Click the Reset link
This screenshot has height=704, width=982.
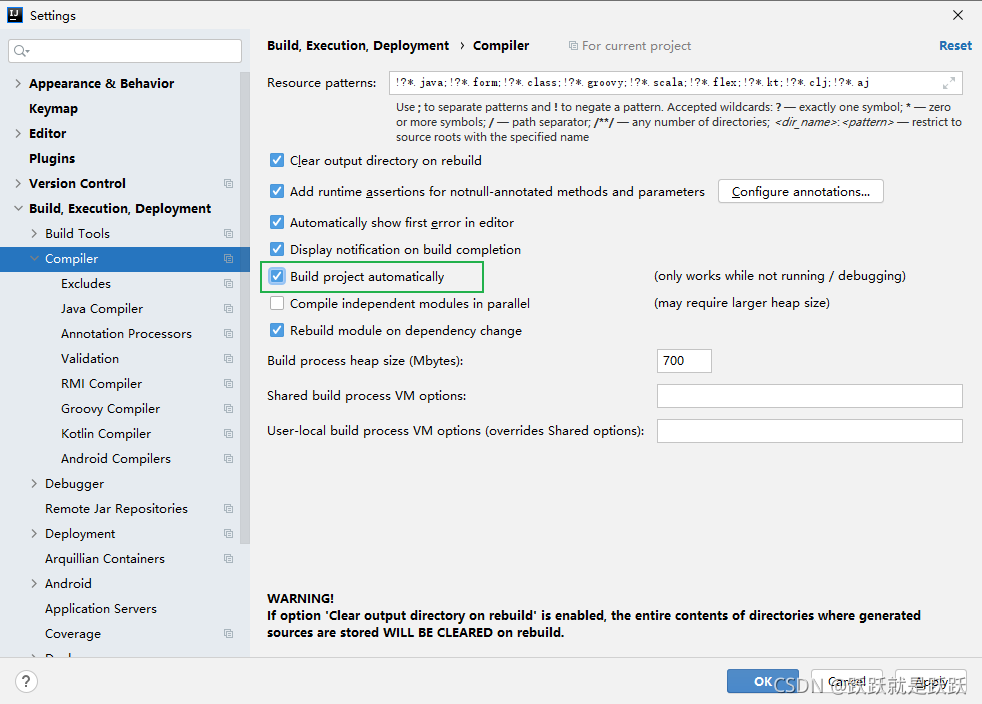955,46
